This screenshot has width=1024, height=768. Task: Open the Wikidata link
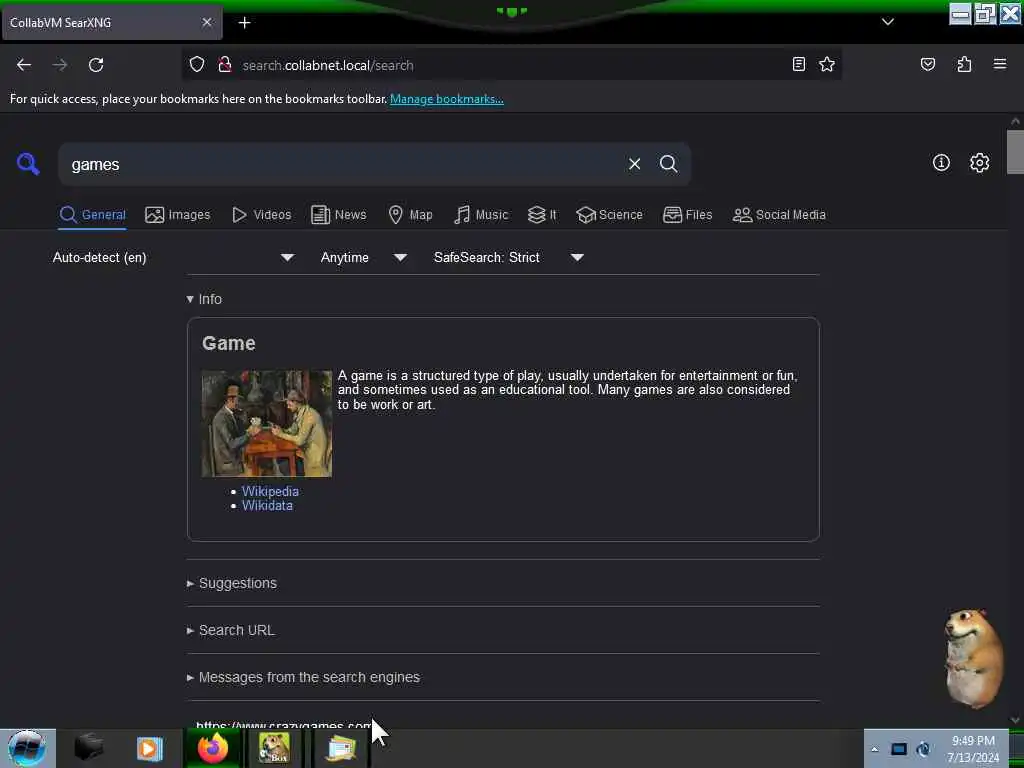click(x=267, y=505)
